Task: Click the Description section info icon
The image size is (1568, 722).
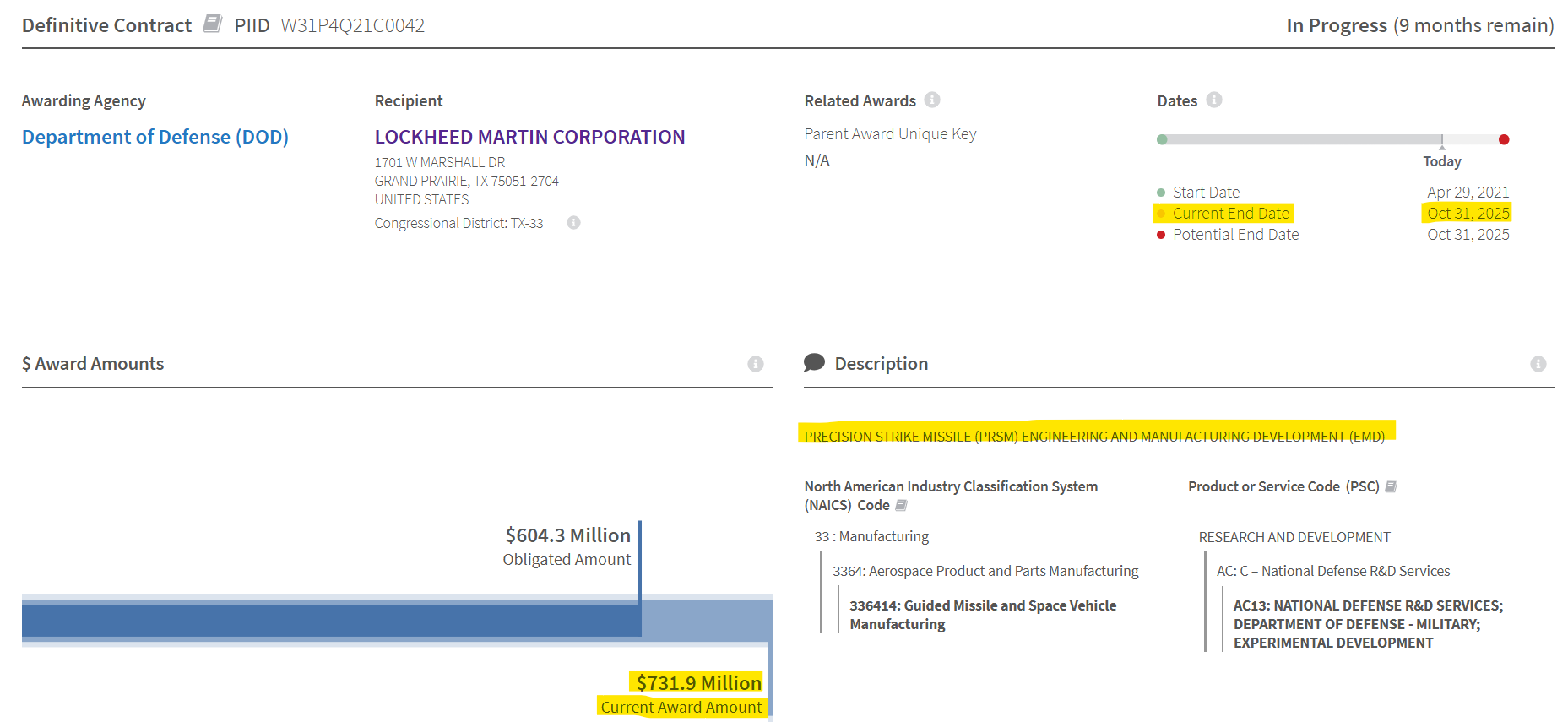Action: (x=1538, y=364)
